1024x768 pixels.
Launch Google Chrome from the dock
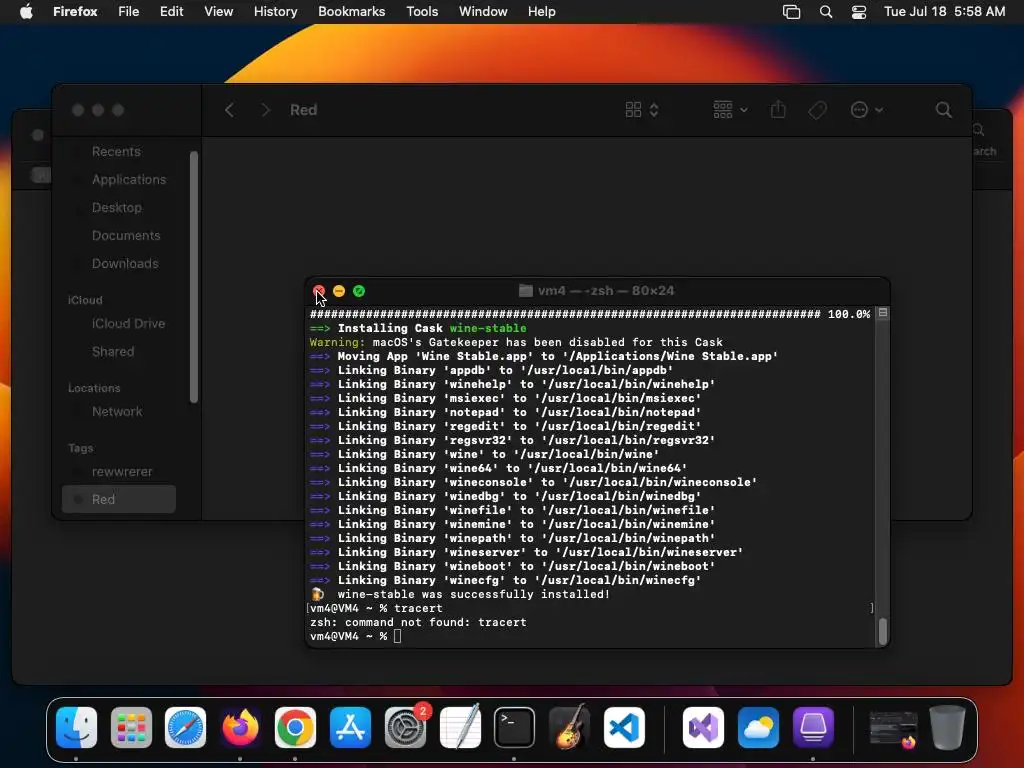click(295, 727)
